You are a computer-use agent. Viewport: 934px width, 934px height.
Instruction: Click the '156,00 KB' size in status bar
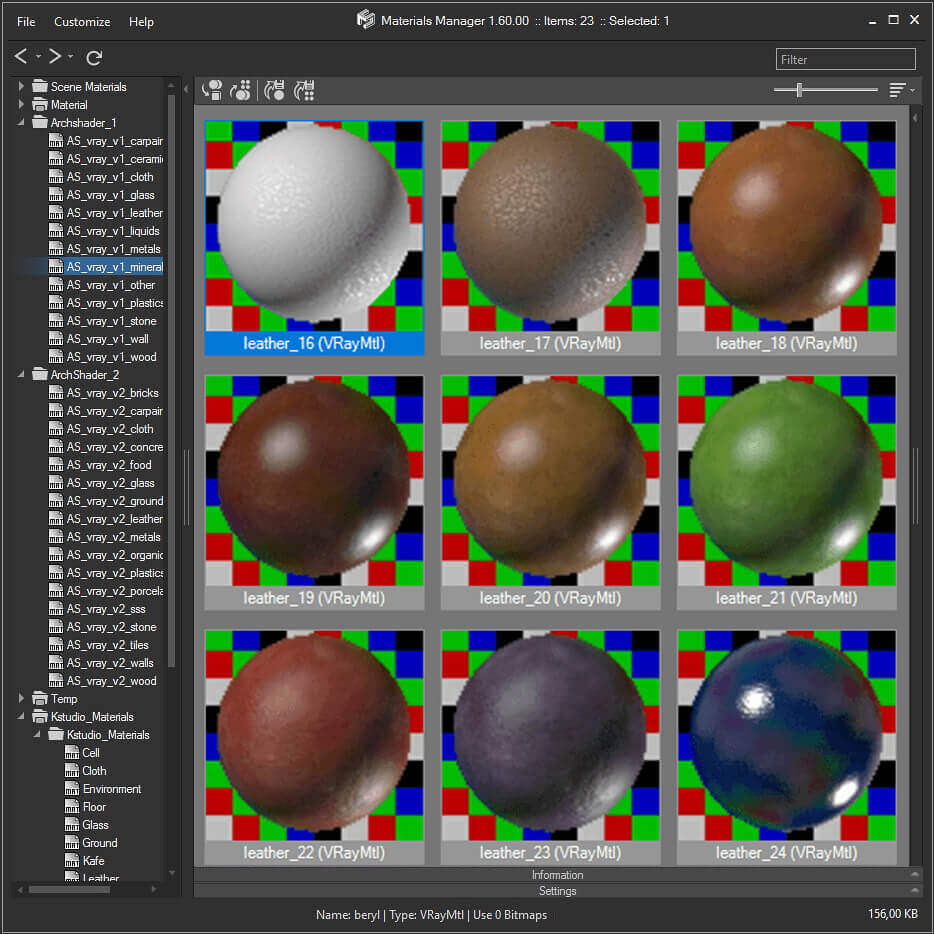tap(892, 913)
